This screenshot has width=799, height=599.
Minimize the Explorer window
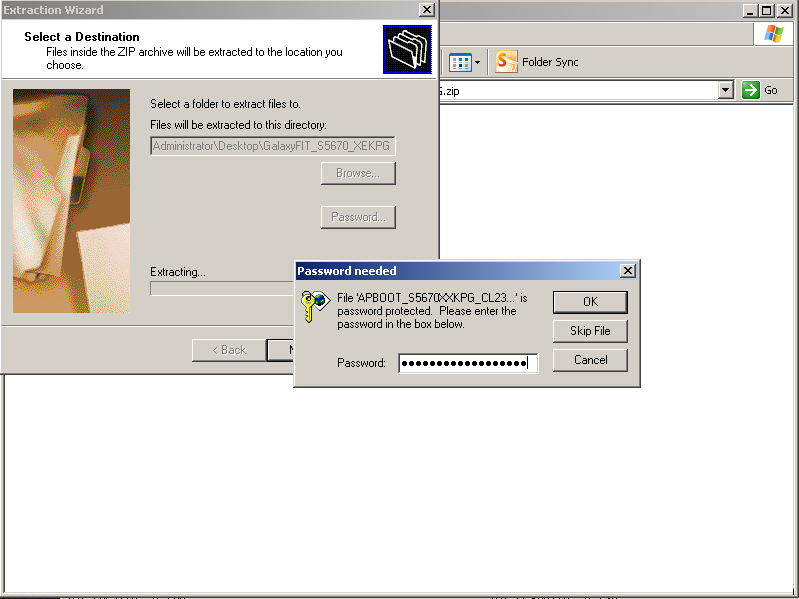click(749, 10)
